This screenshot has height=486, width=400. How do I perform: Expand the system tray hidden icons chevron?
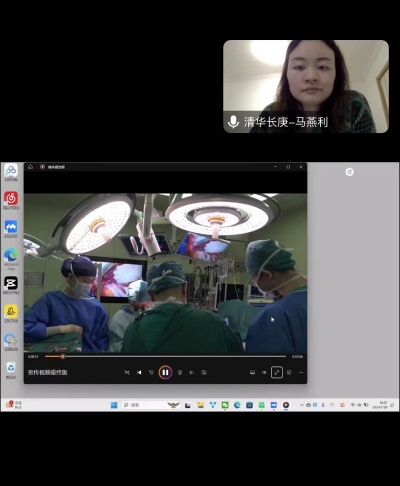coord(302,405)
